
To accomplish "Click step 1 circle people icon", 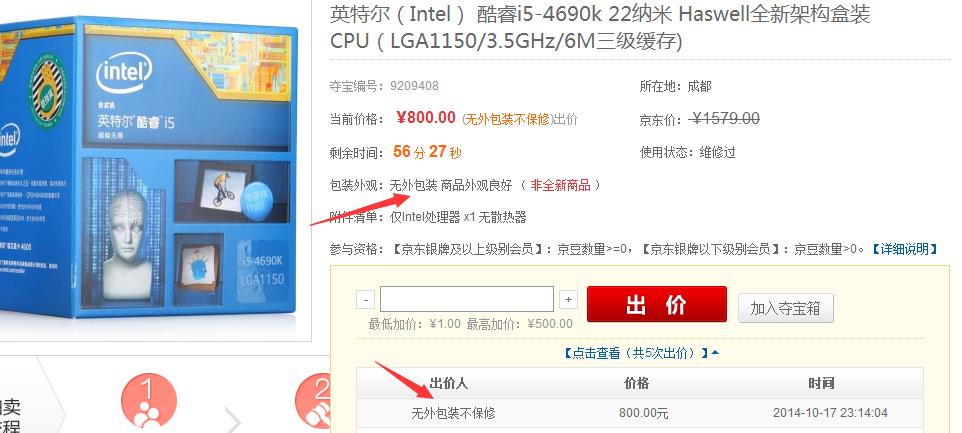I will (x=148, y=401).
